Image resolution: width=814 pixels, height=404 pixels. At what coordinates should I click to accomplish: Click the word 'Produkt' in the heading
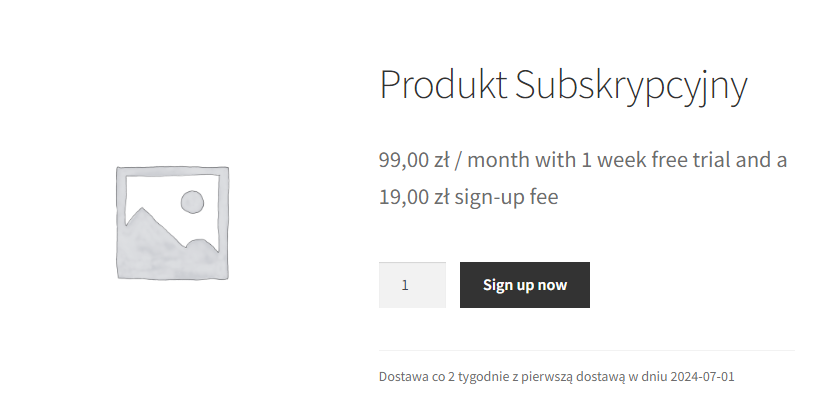click(443, 85)
